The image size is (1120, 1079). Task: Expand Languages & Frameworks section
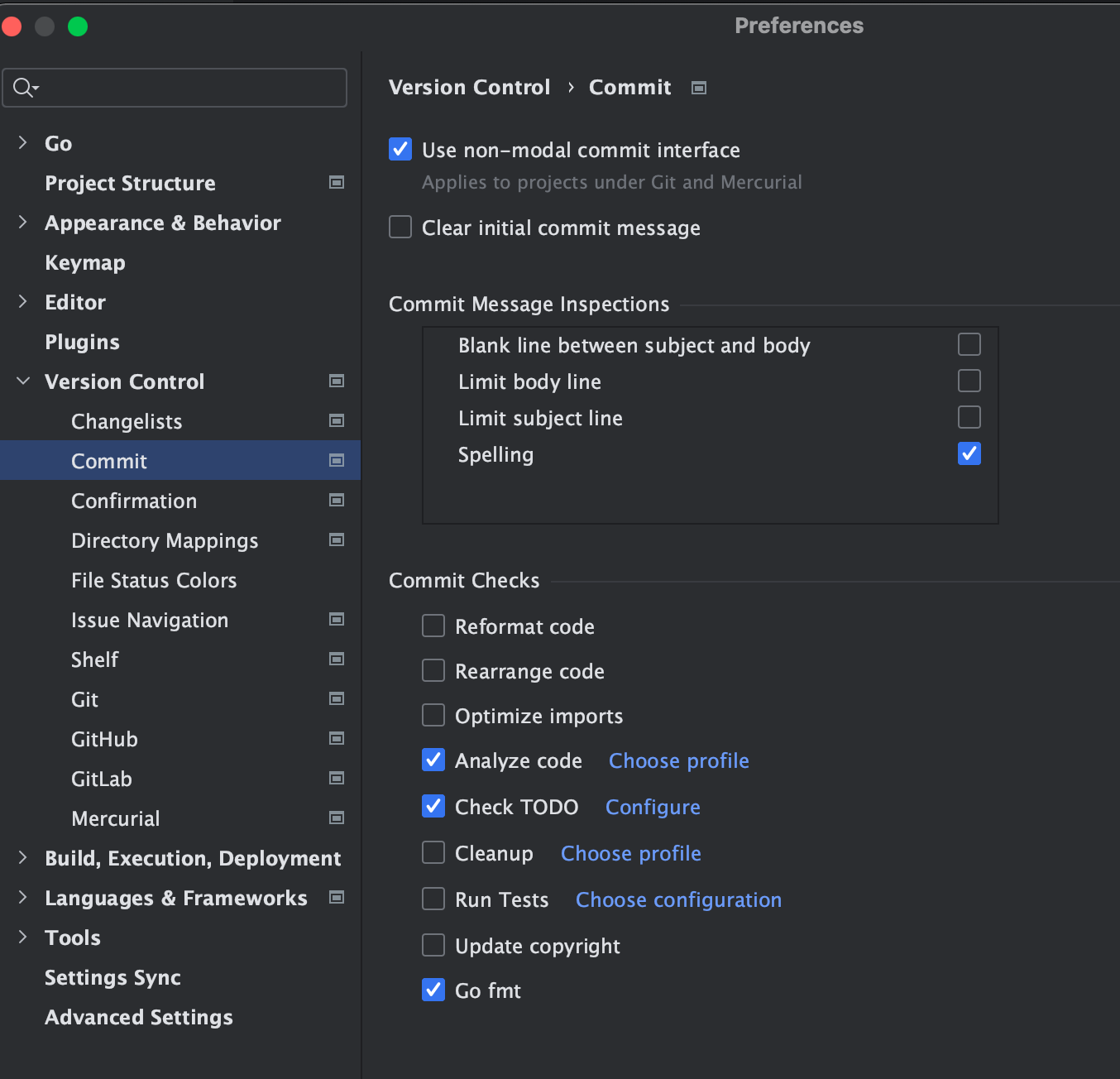coord(22,897)
